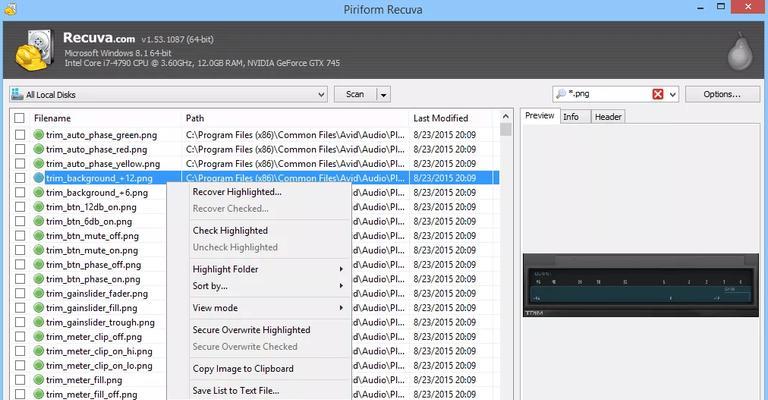The width and height of the screenshot is (768, 400).
Task: Select the Preview tab
Action: point(540,116)
